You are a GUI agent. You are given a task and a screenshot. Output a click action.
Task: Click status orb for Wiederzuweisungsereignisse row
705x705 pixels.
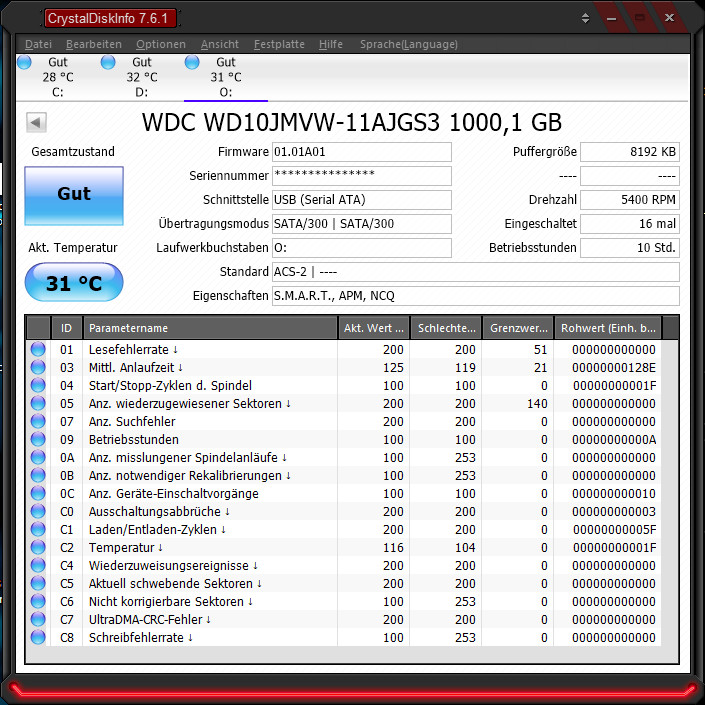coord(38,565)
